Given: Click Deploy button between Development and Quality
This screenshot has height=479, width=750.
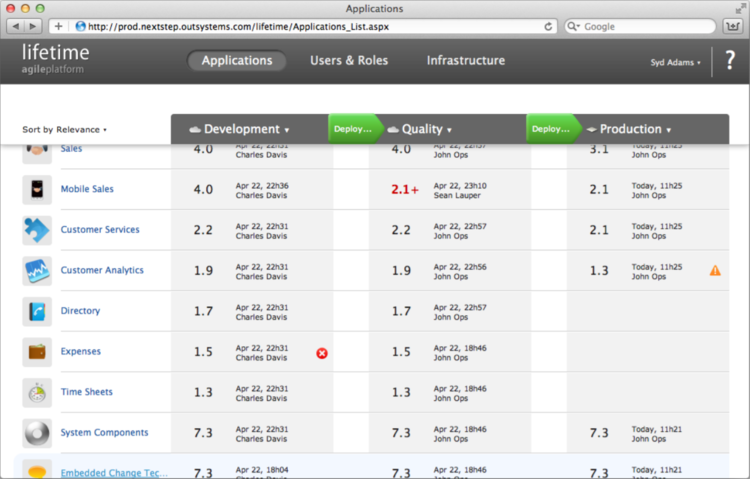Looking at the screenshot, I should [x=355, y=129].
